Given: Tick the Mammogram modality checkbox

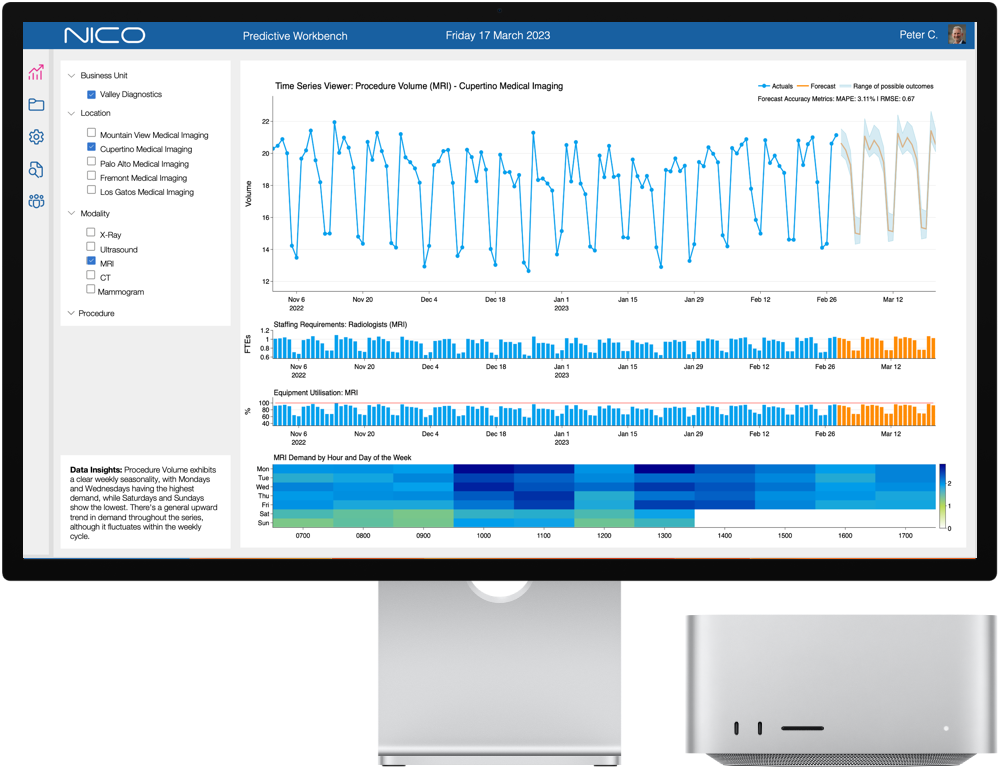Looking at the screenshot, I should [x=92, y=290].
